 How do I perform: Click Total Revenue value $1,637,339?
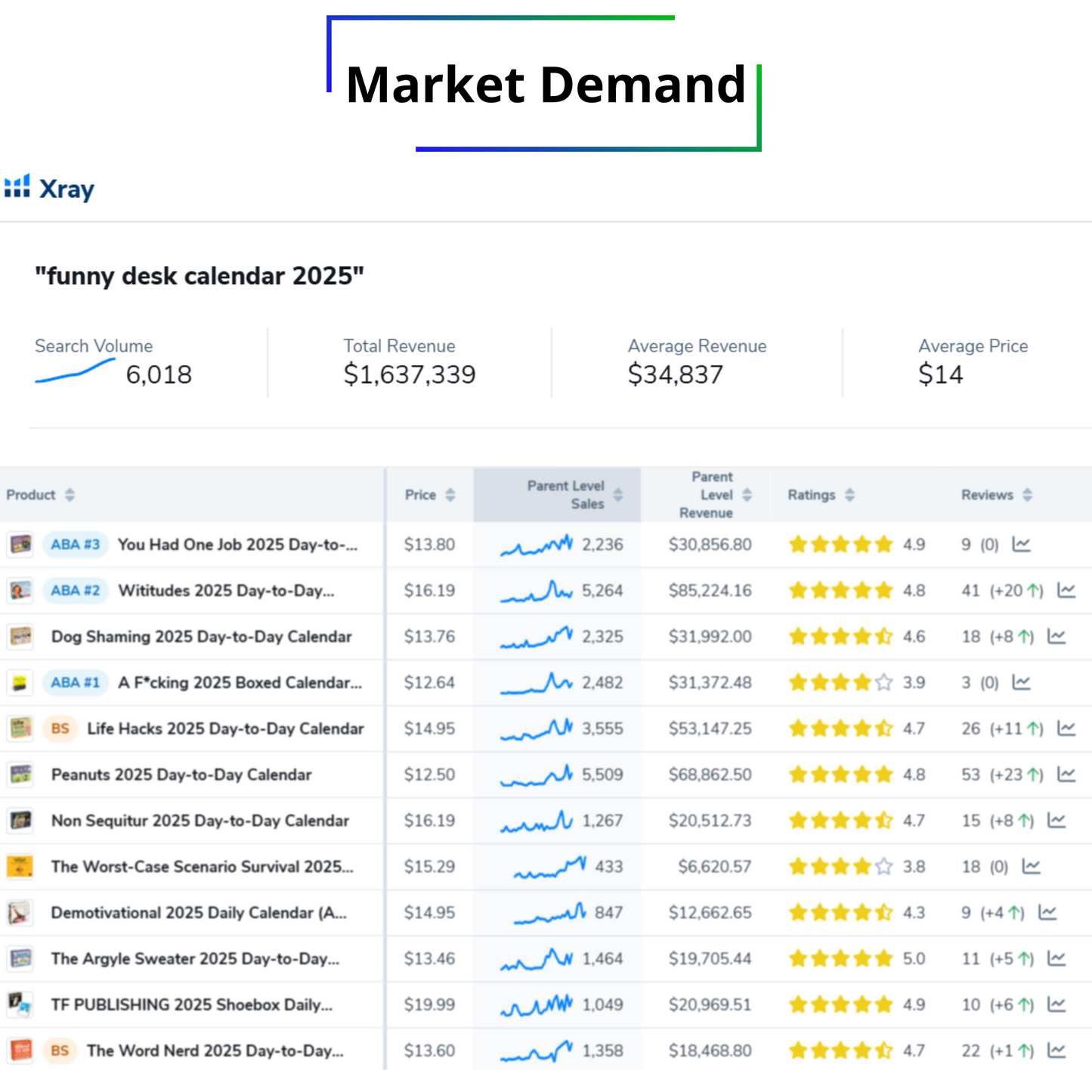[x=410, y=375]
